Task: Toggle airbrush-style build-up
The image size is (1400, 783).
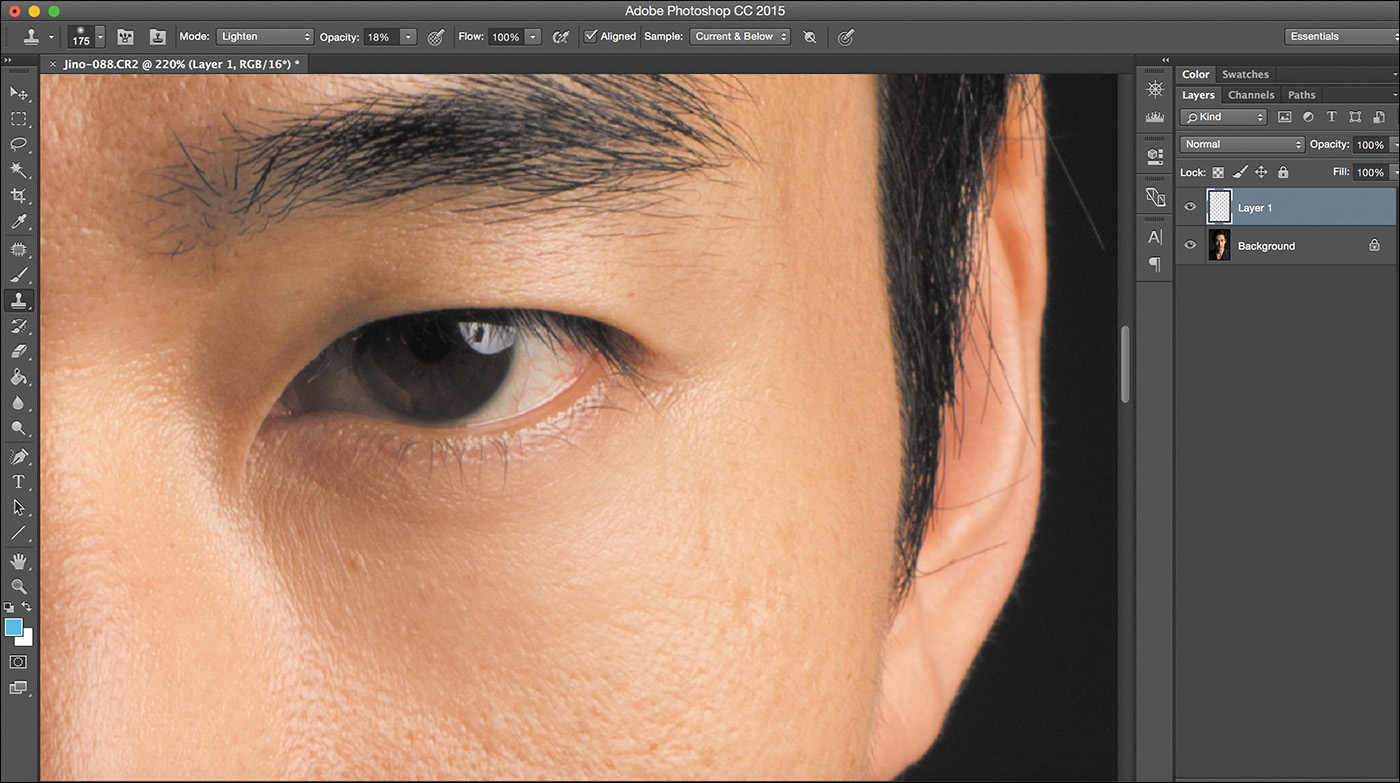Action: click(561, 37)
